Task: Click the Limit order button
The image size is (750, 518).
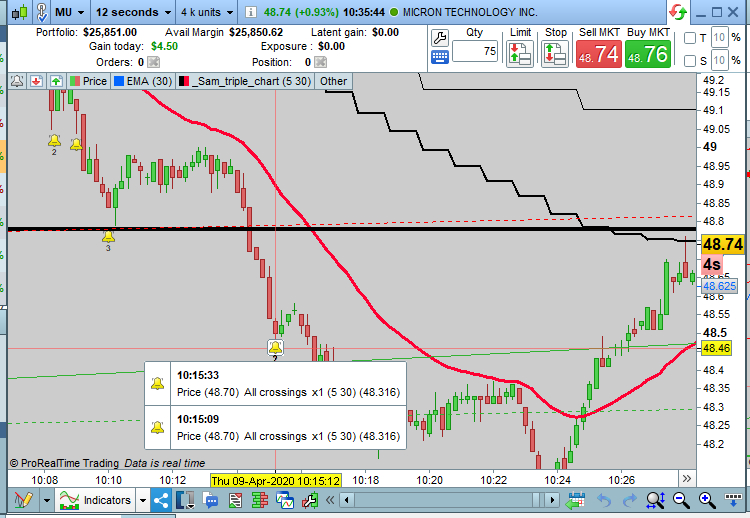Action: coord(520,54)
